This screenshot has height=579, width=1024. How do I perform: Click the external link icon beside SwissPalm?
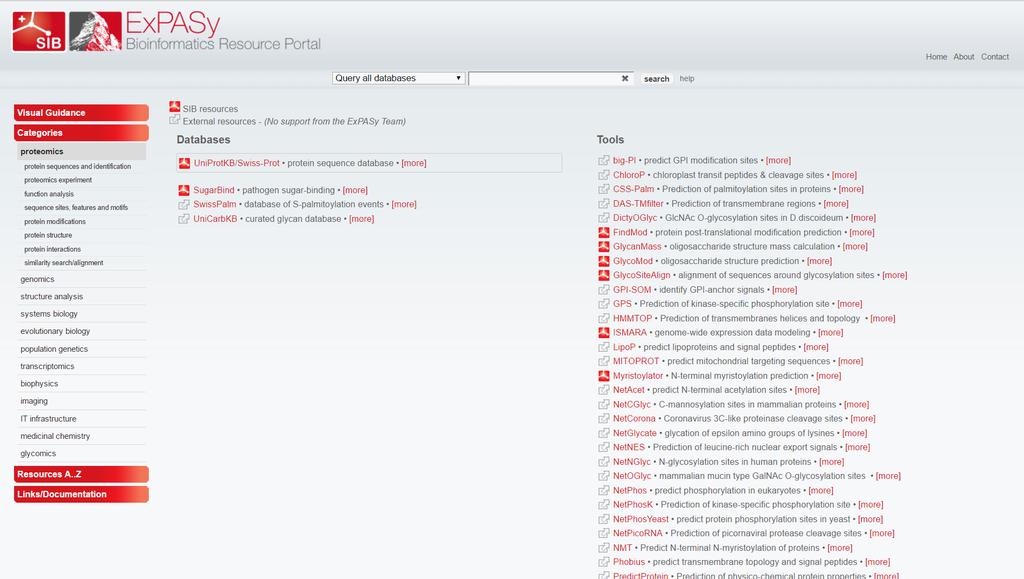pos(184,204)
